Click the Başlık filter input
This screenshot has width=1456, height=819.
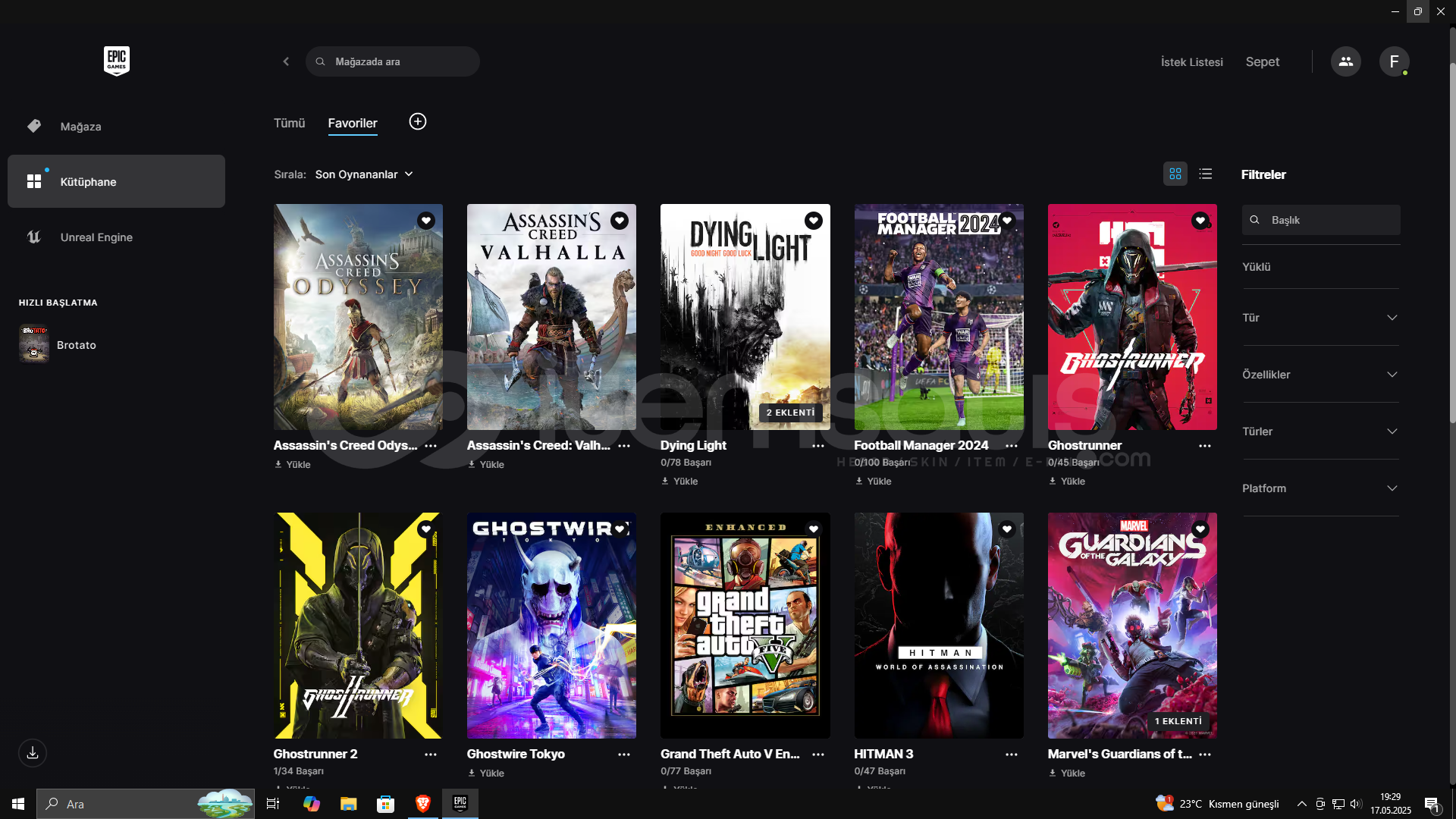click(1321, 220)
